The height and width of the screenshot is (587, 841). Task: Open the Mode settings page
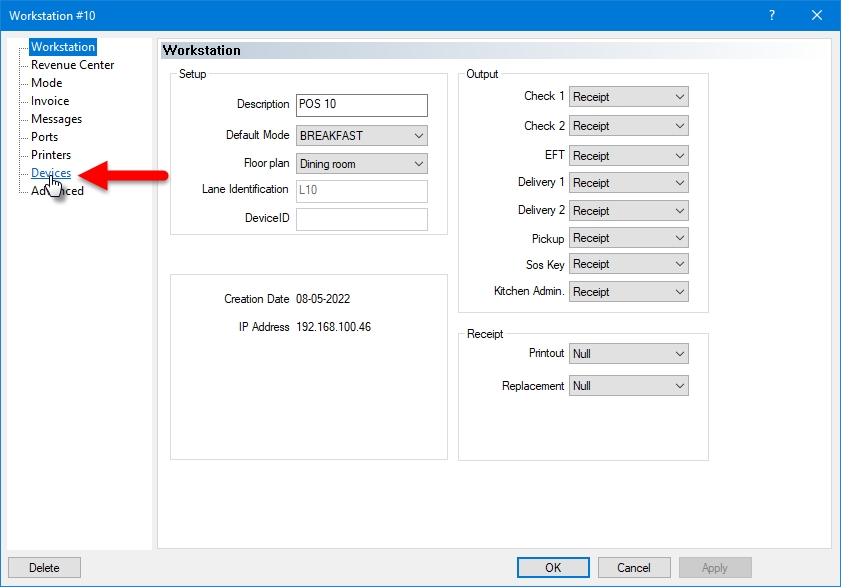46,83
